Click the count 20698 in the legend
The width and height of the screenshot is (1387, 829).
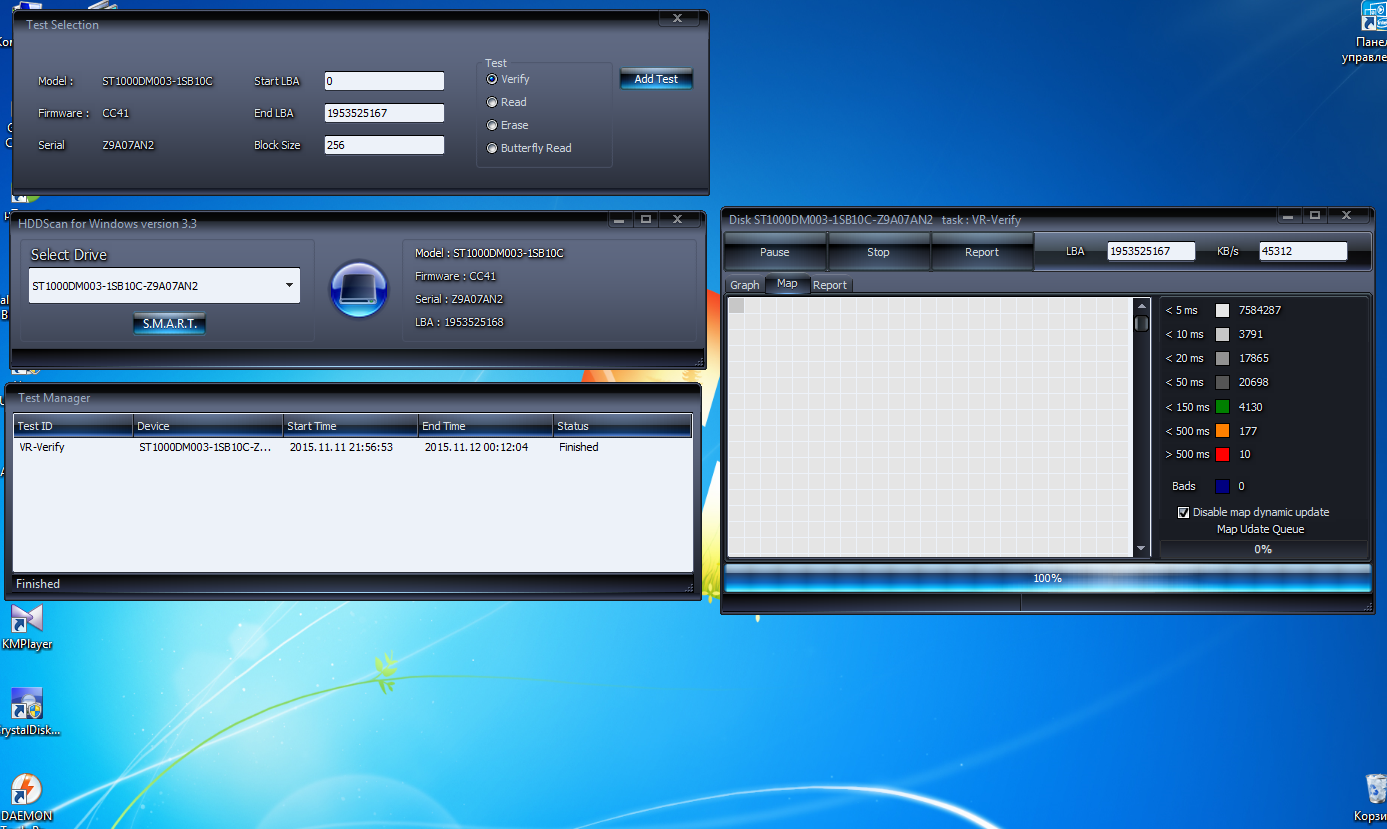tap(1254, 382)
